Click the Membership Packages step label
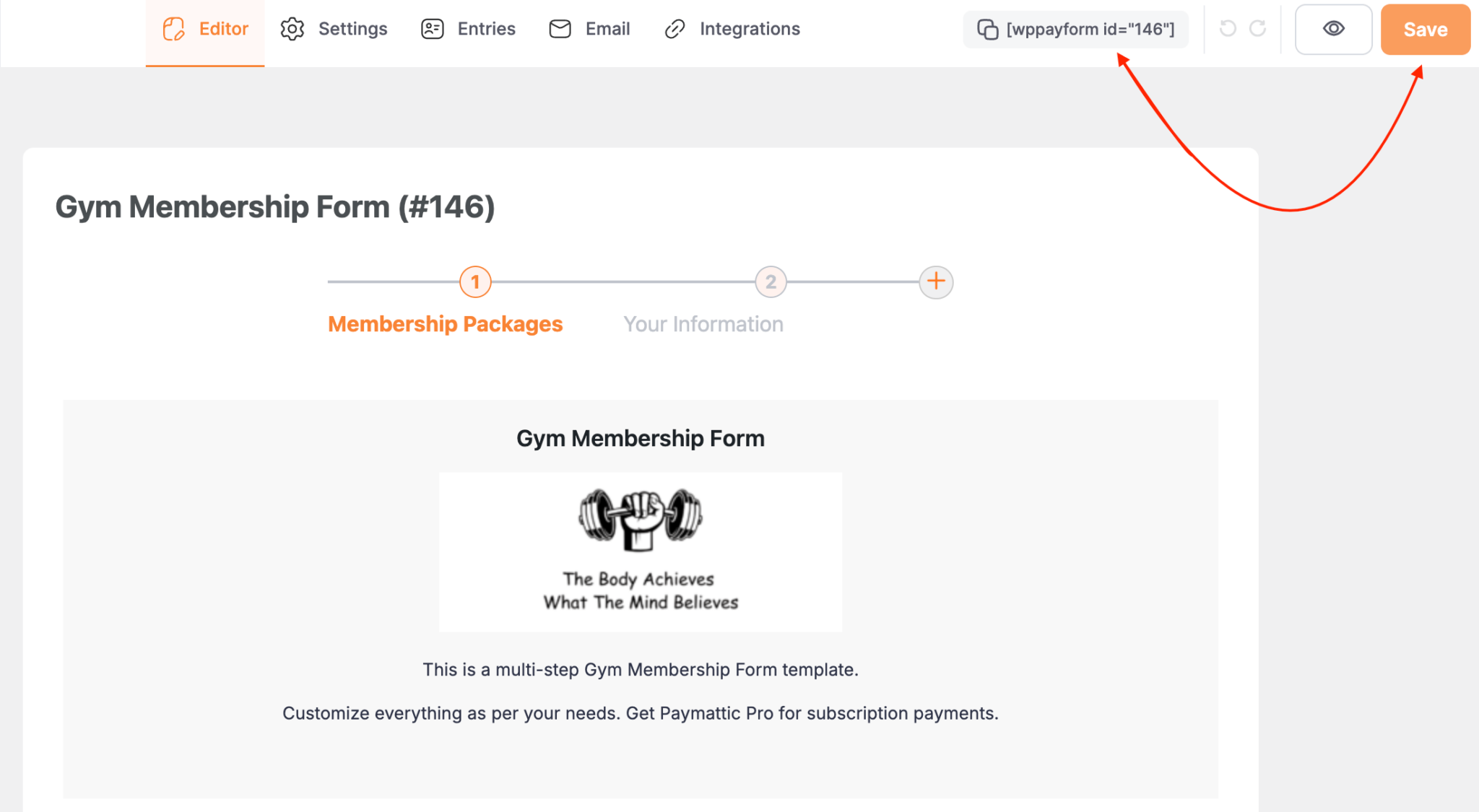1479x812 pixels. [x=445, y=323]
